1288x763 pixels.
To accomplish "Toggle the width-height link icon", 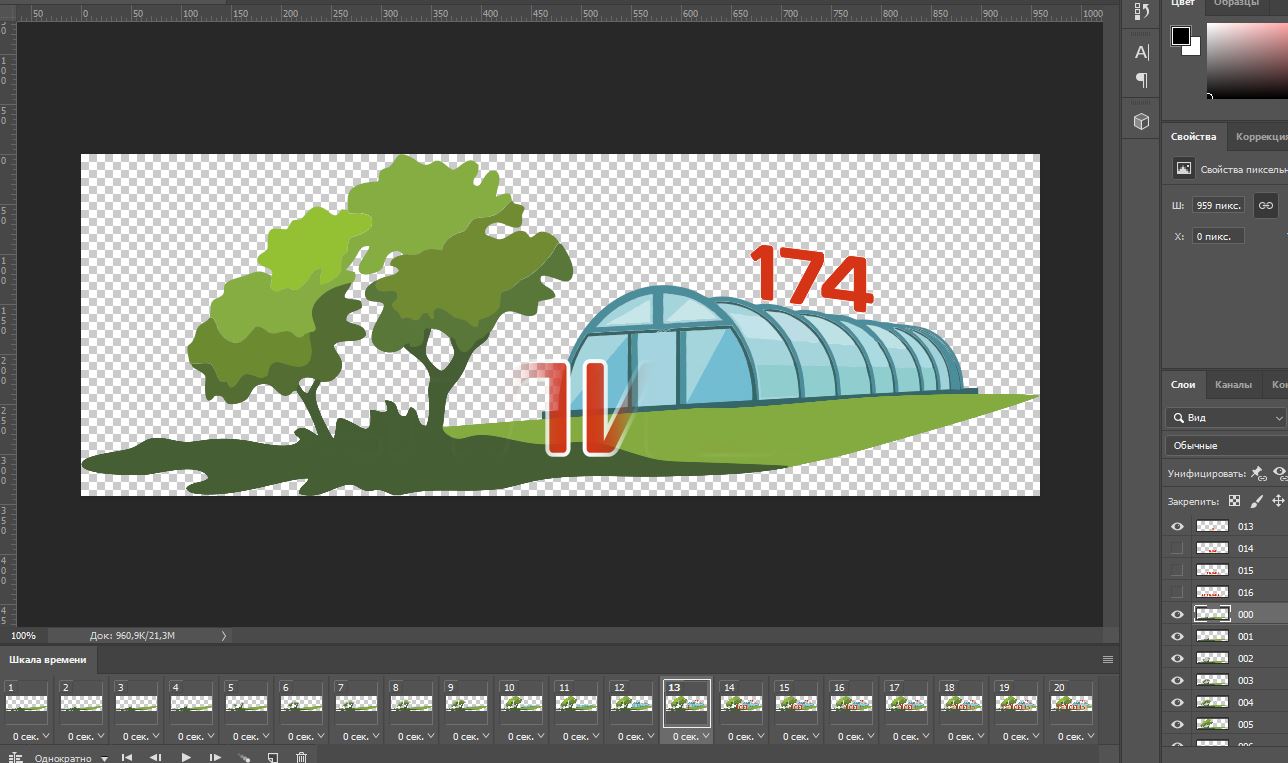I will tap(1266, 205).
